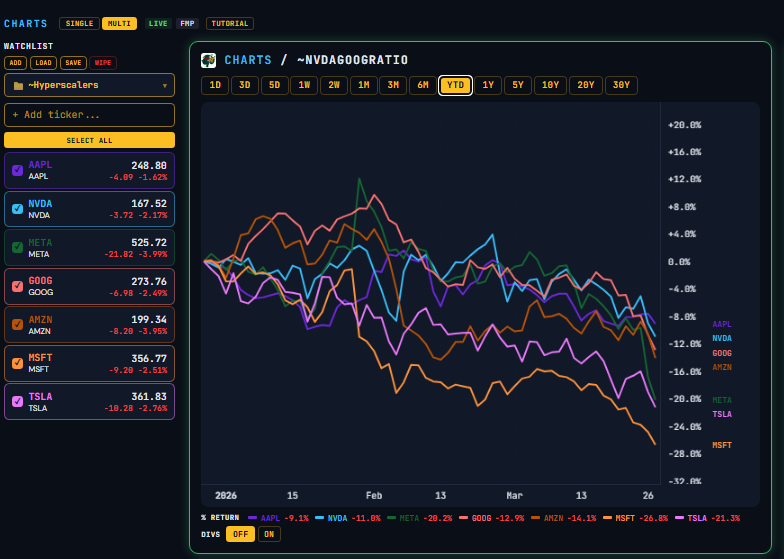The height and width of the screenshot is (559, 784).
Task: Select the 20Y timeframe
Action: (x=586, y=85)
